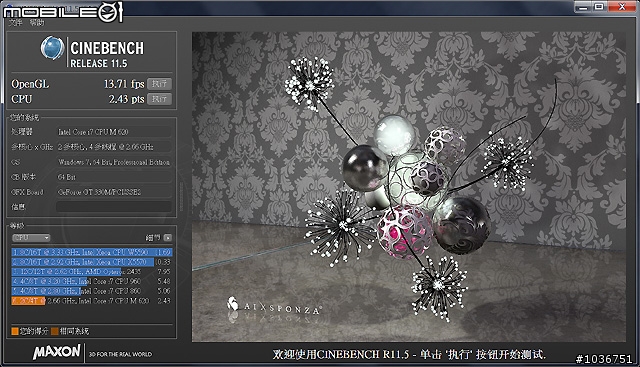Click the orange 'your score' legend swatch

coord(15,331)
